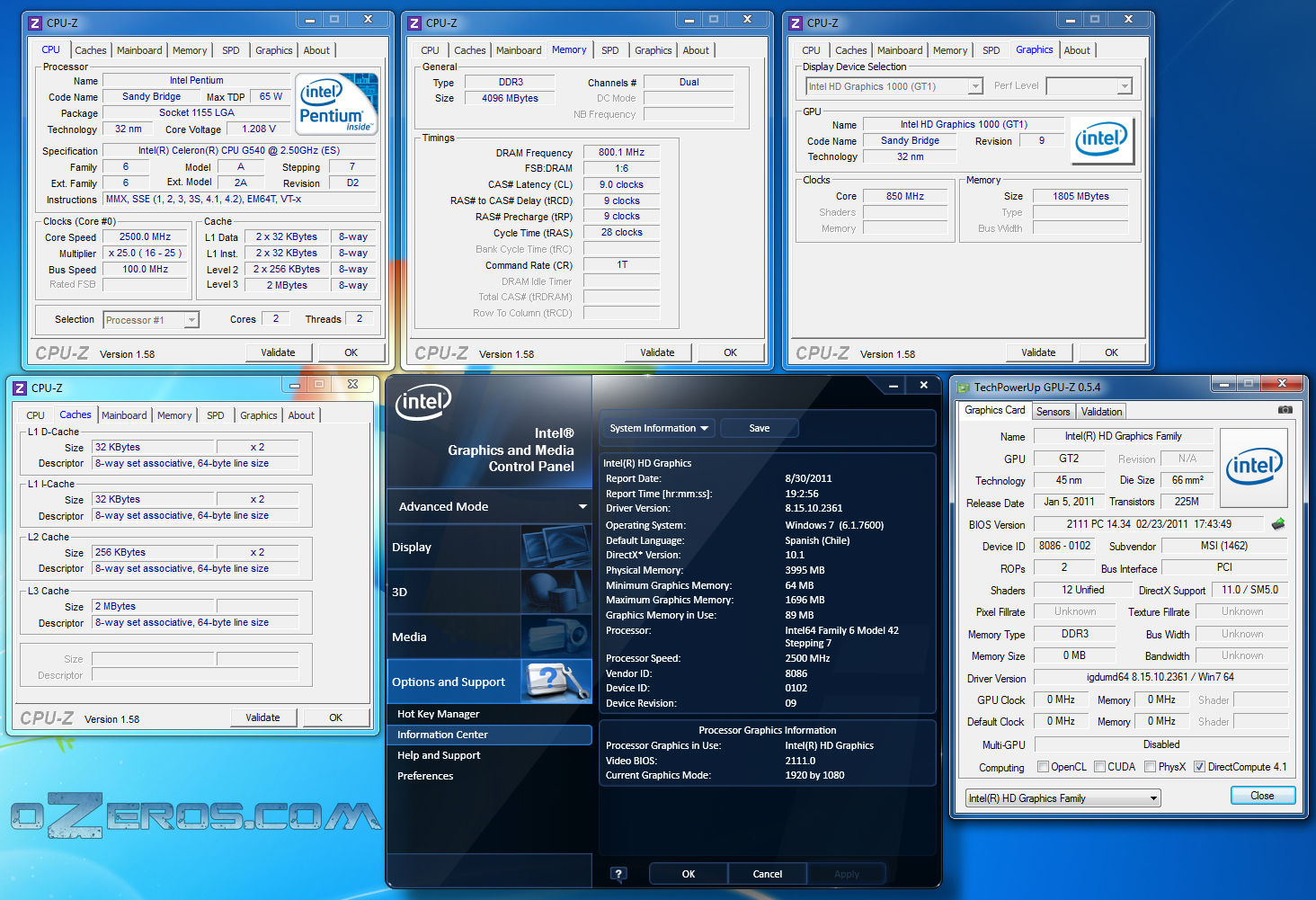Open the Caches tab in the CPU-Z processor window
Viewport: 1316px width, 900px height.
click(91, 50)
